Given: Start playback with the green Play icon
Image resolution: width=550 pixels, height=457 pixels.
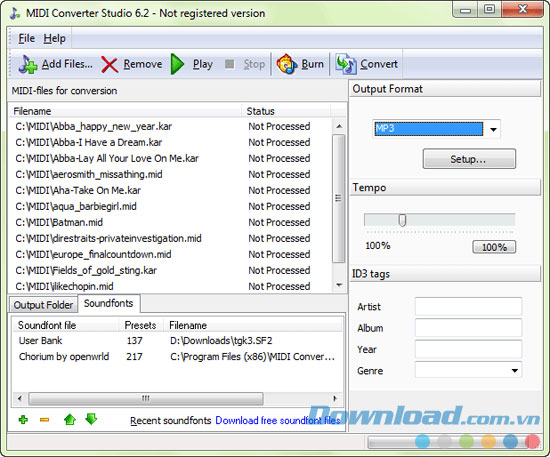Looking at the screenshot, I should point(177,64).
